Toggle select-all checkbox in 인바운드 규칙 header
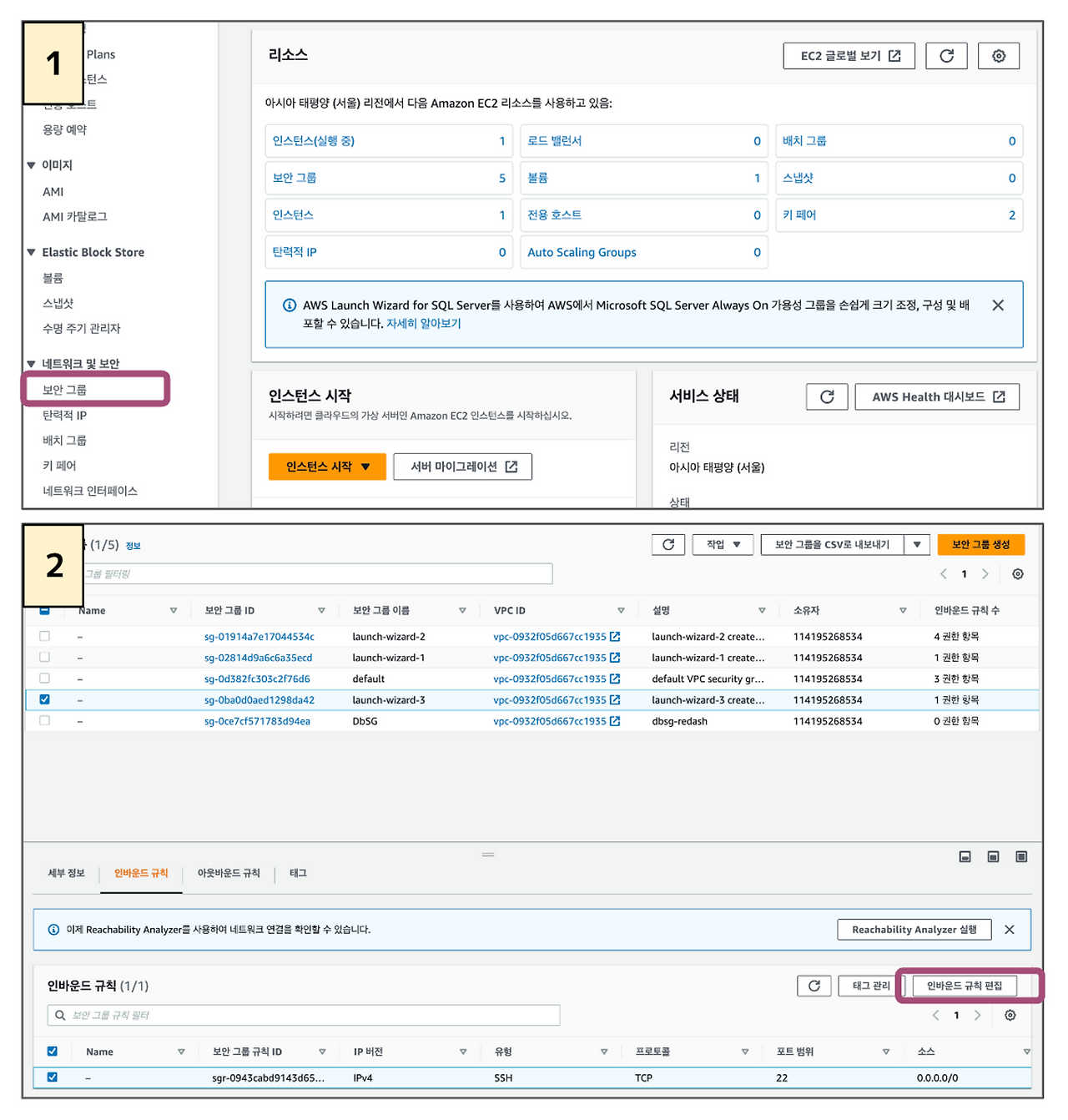The height and width of the screenshot is (1120, 1068). click(53, 1052)
